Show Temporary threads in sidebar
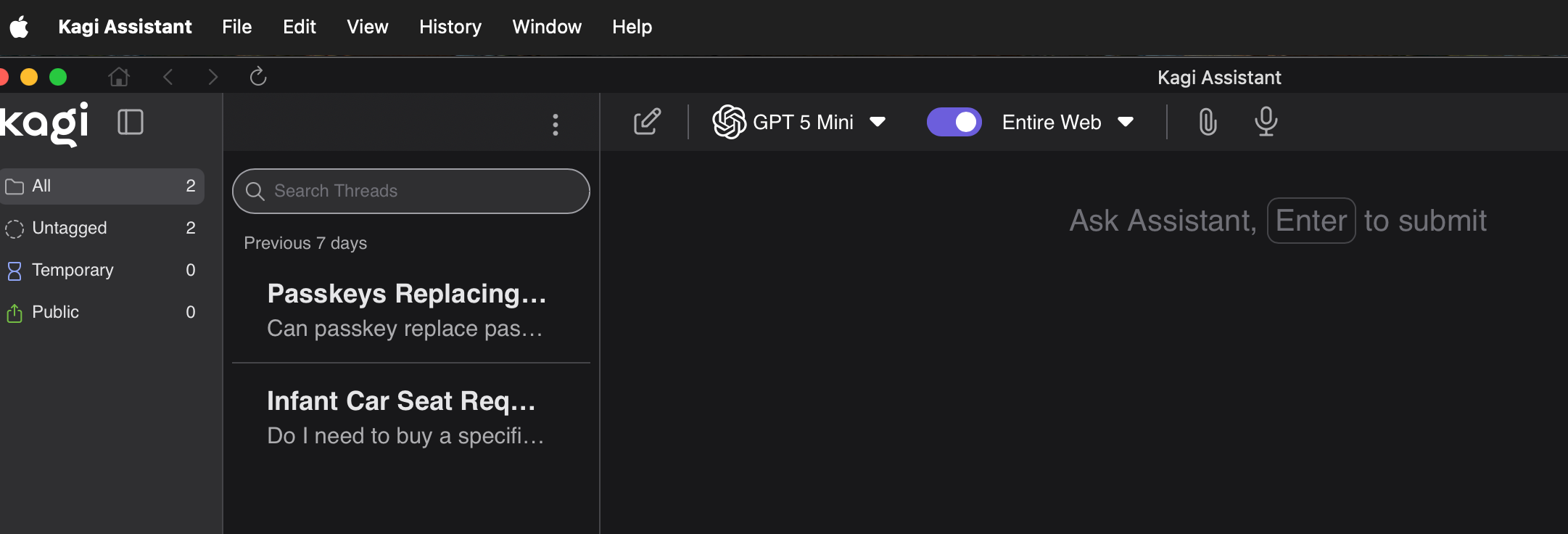 point(73,270)
